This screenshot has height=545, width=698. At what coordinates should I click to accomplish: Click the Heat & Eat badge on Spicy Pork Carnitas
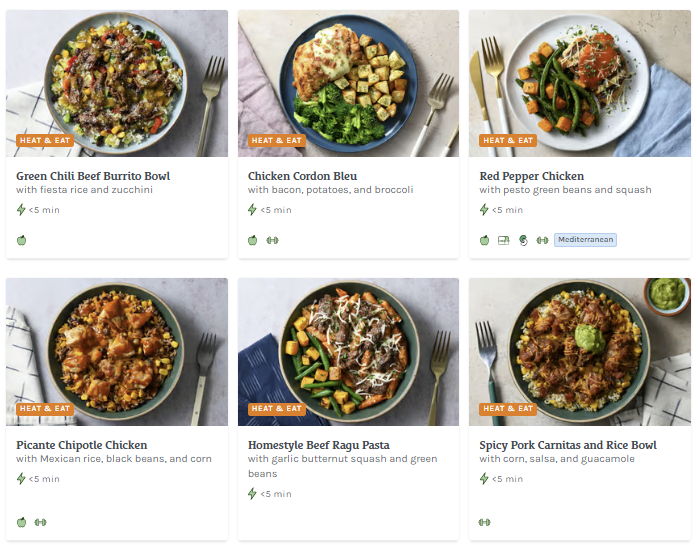[x=508, y=409]
